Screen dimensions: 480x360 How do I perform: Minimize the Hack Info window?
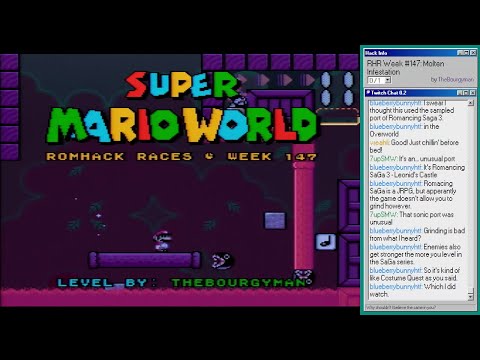(460, 53)
